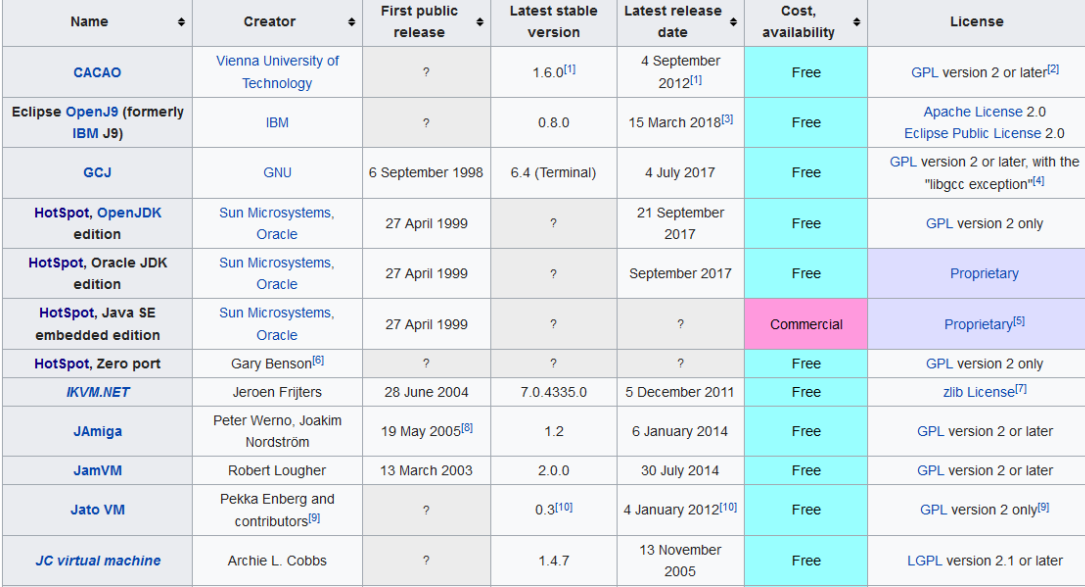Open HotSpot link in OpenJDK edition row

point(62,213)
